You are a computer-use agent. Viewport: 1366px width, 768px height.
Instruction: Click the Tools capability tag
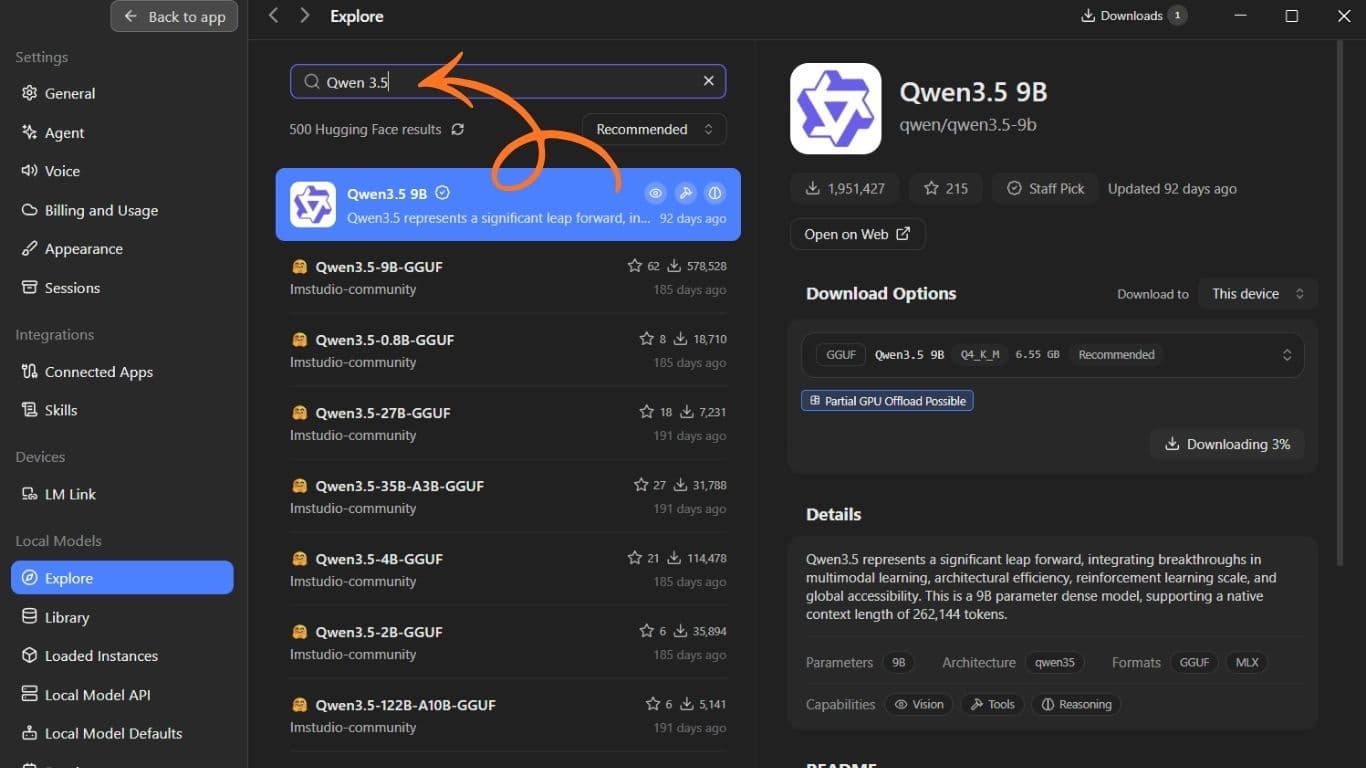click(x=992, y=704)
